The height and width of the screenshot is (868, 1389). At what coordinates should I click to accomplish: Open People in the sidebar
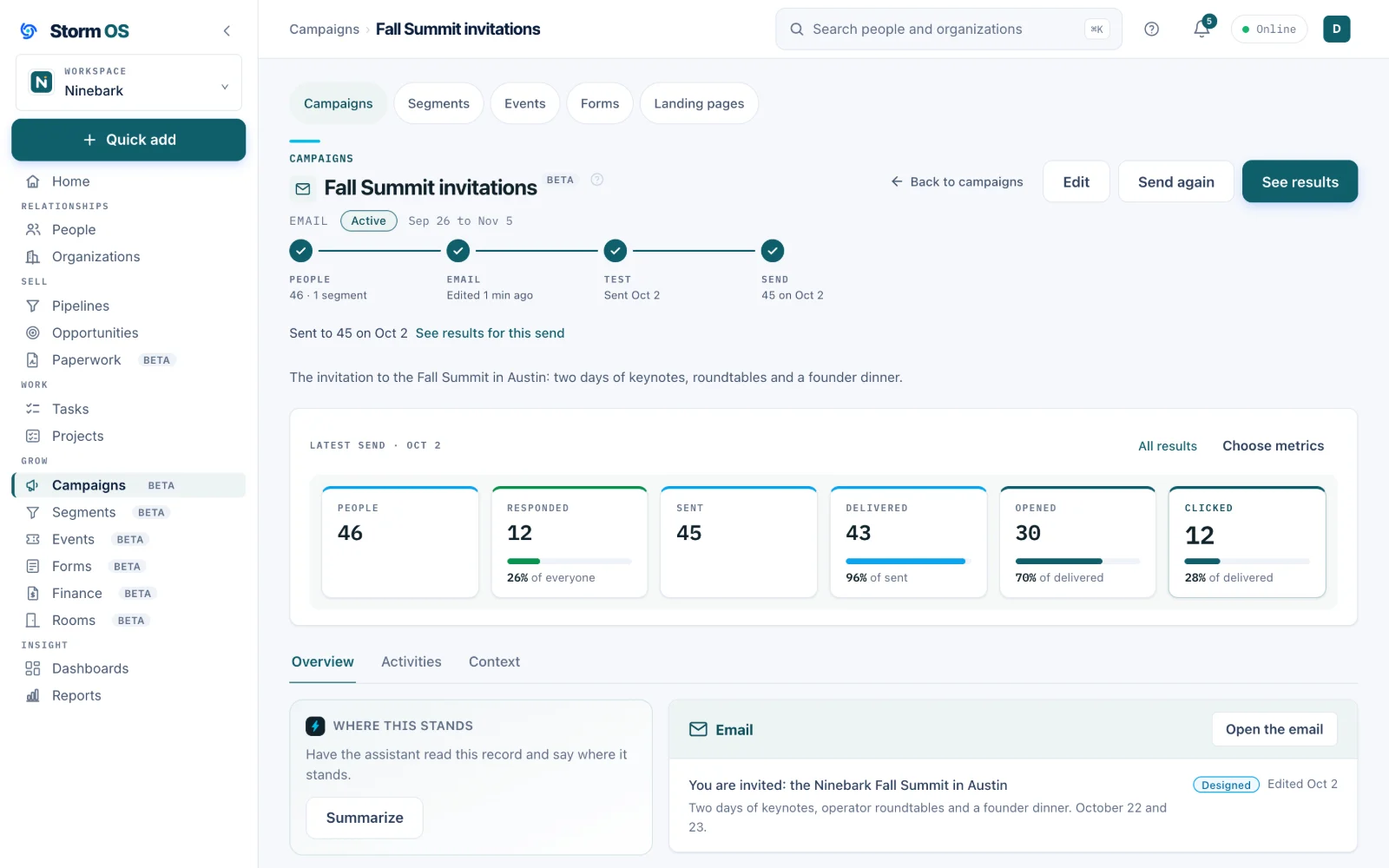point(128,230)
